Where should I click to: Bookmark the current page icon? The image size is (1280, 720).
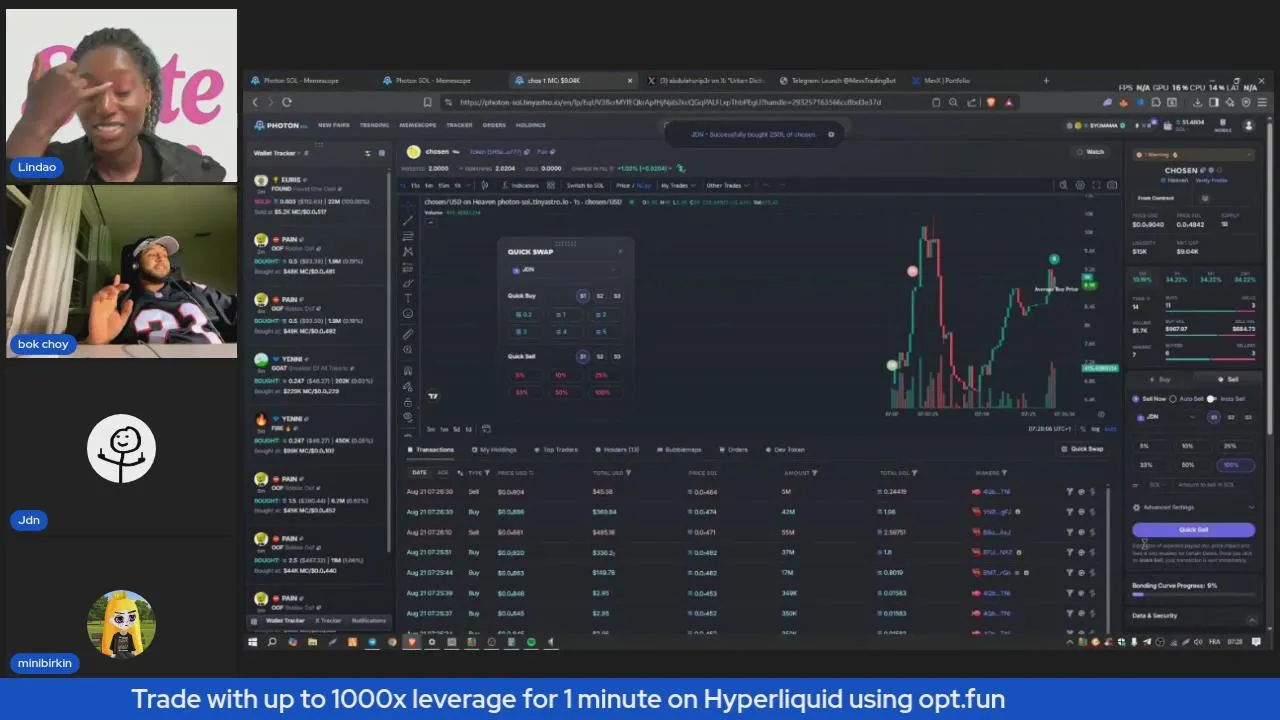428,102
